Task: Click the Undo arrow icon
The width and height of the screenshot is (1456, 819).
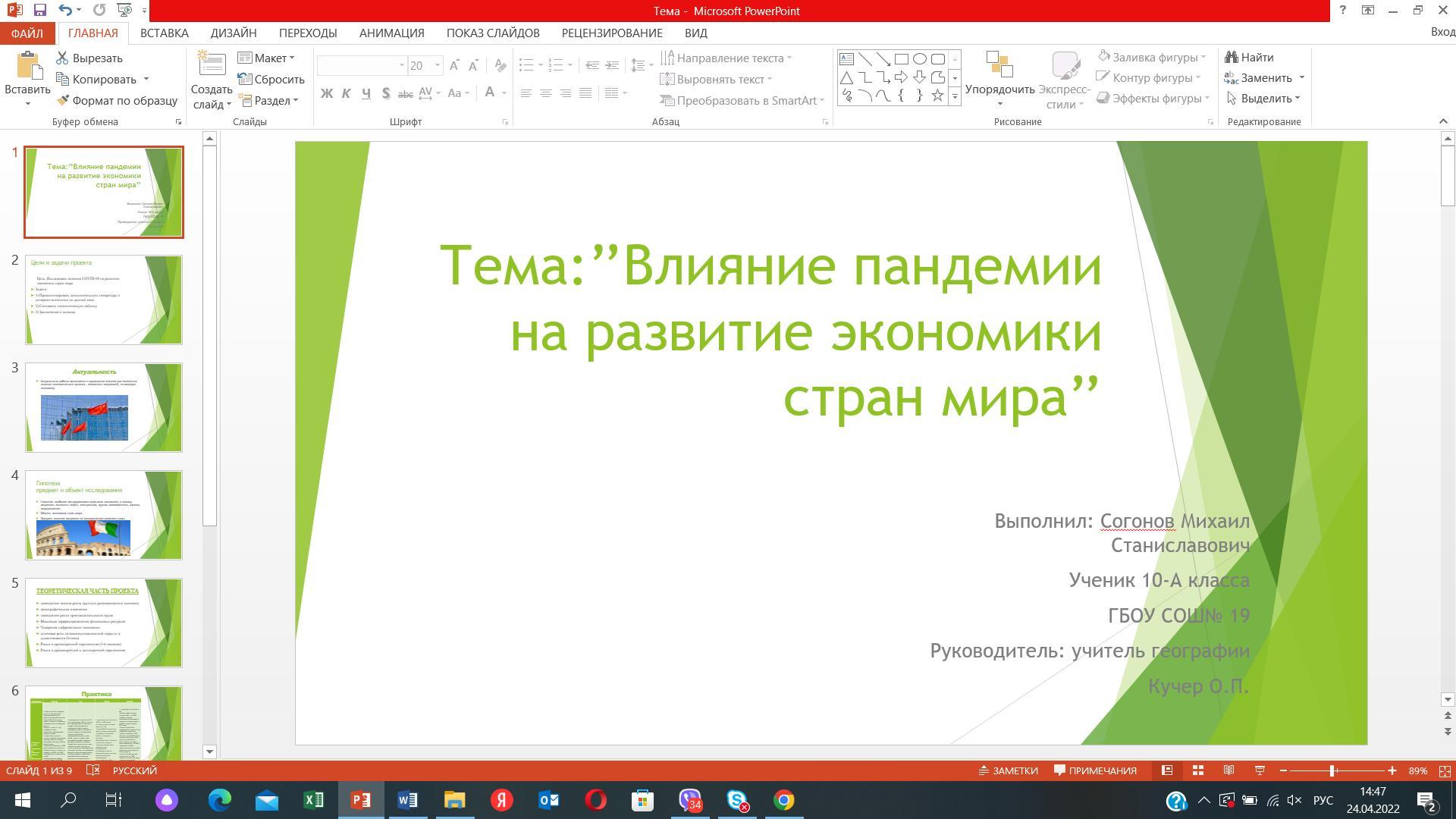Action: (x=65, y=11)
